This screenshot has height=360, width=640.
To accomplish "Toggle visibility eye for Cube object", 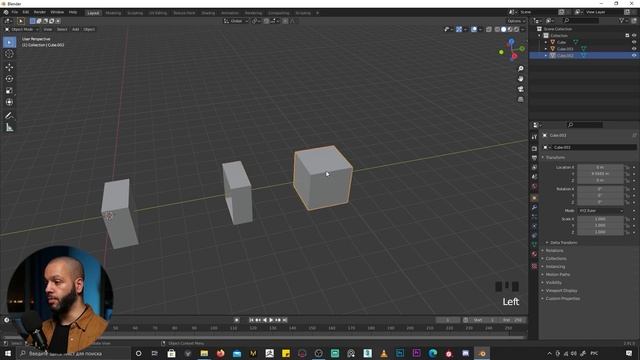I will point(634,42).
